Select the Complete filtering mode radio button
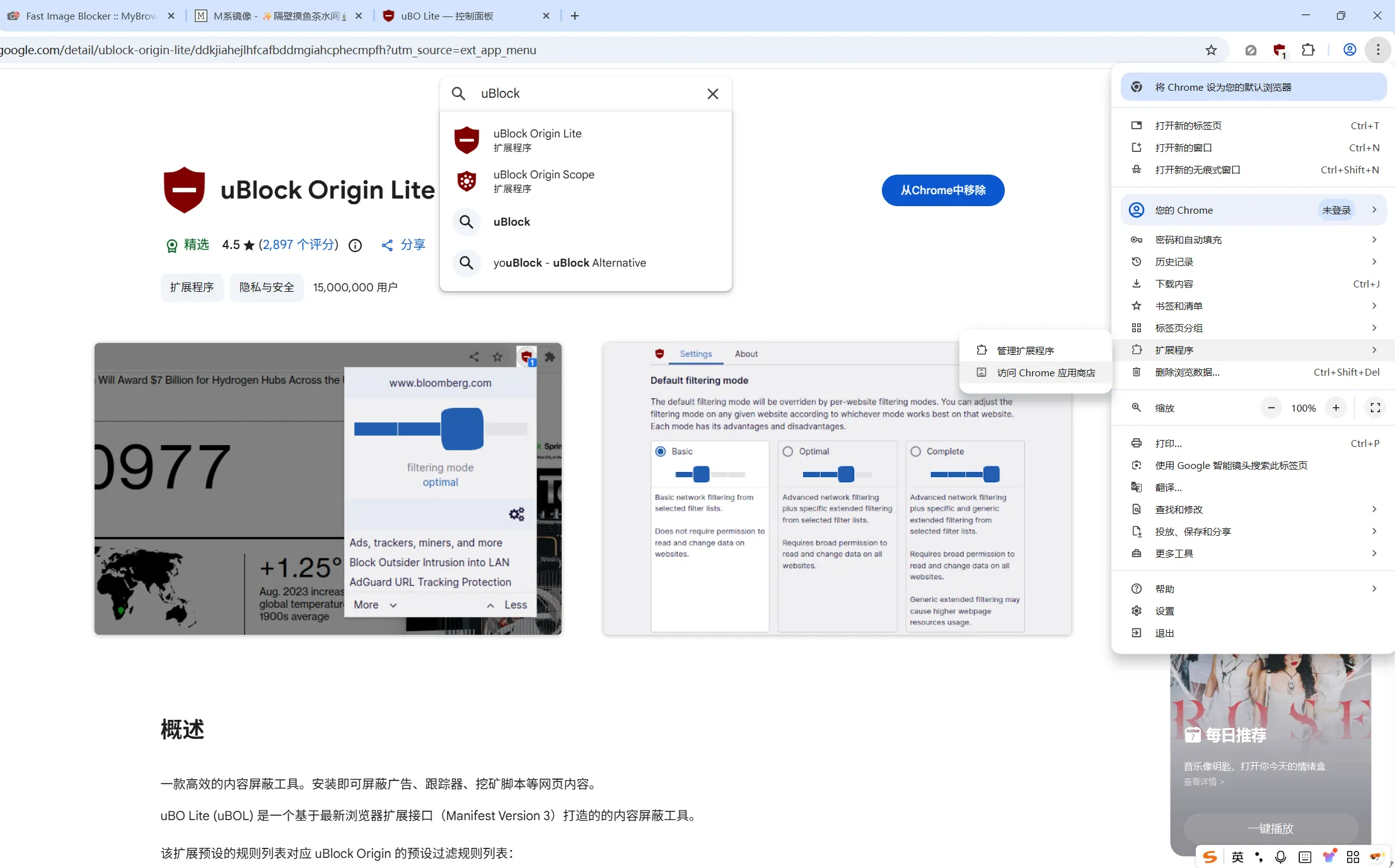This screenshot has width=1395, height=868. (x=916, y=451)
